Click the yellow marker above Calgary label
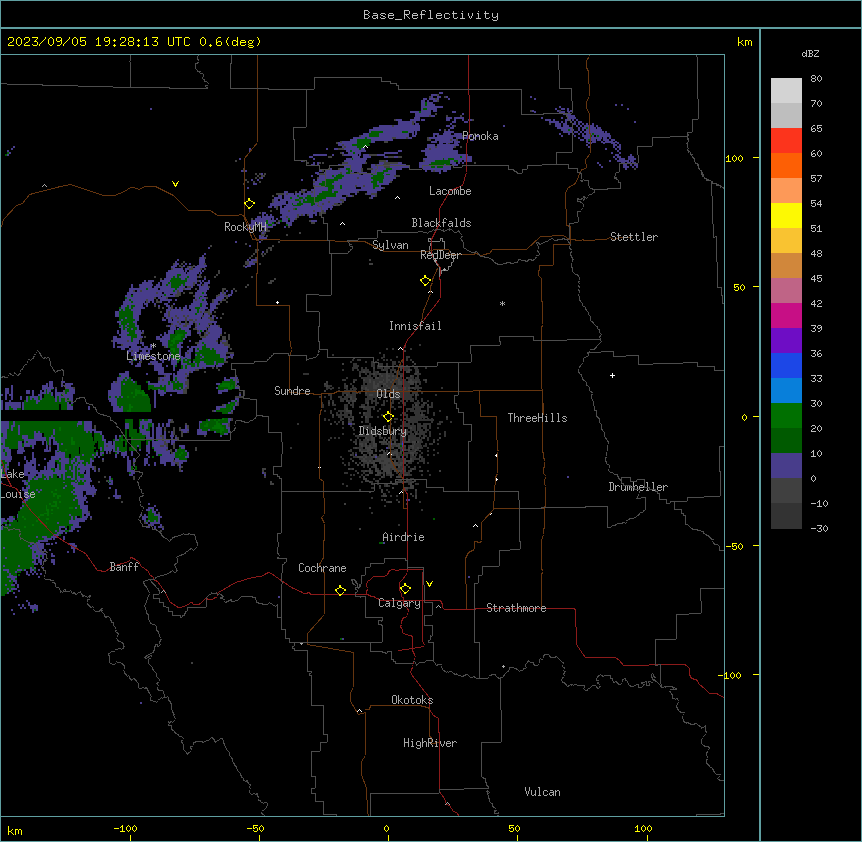This screenshot has width=862, height=842. click(x=405, y=589)
